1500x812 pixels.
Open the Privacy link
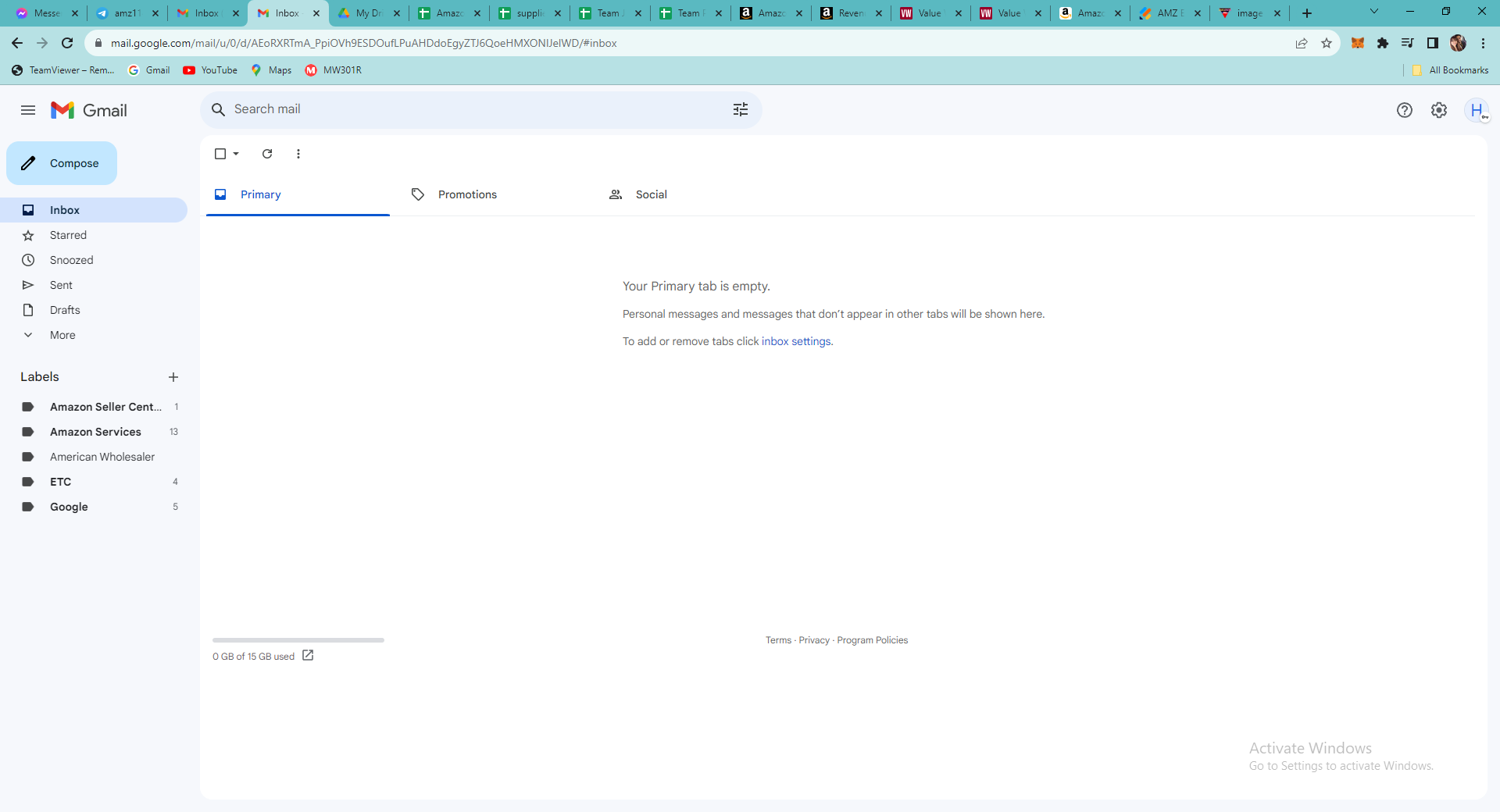coord(814,640)
